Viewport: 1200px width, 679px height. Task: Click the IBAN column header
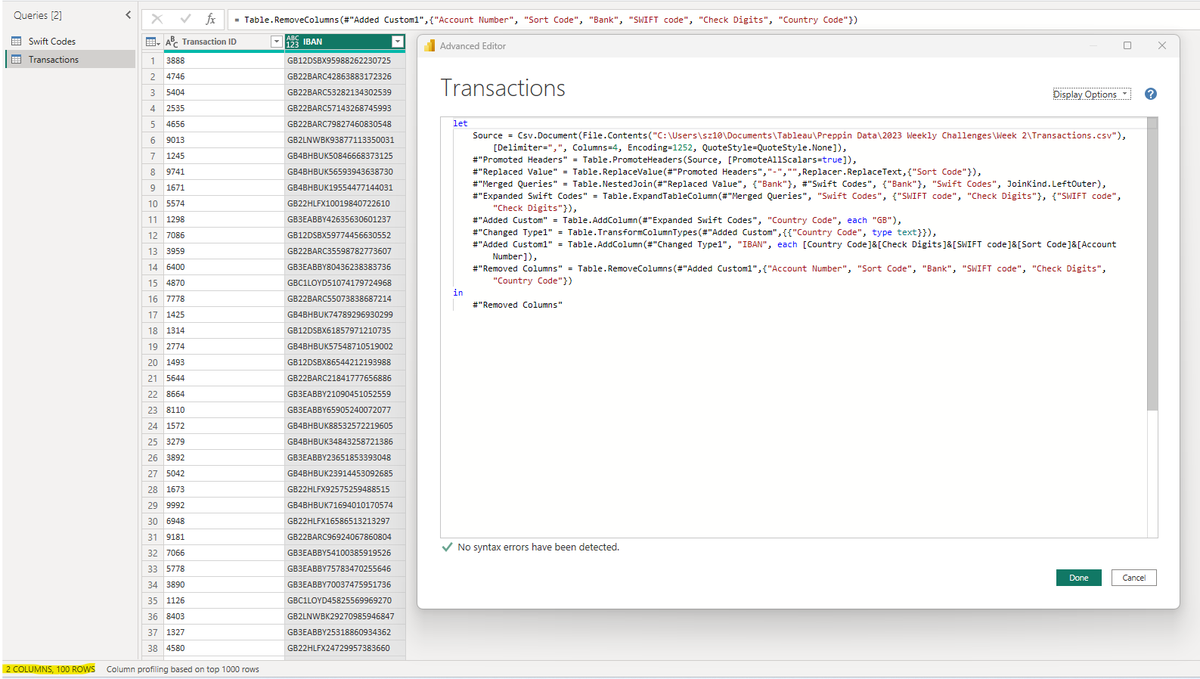[344, 42]
